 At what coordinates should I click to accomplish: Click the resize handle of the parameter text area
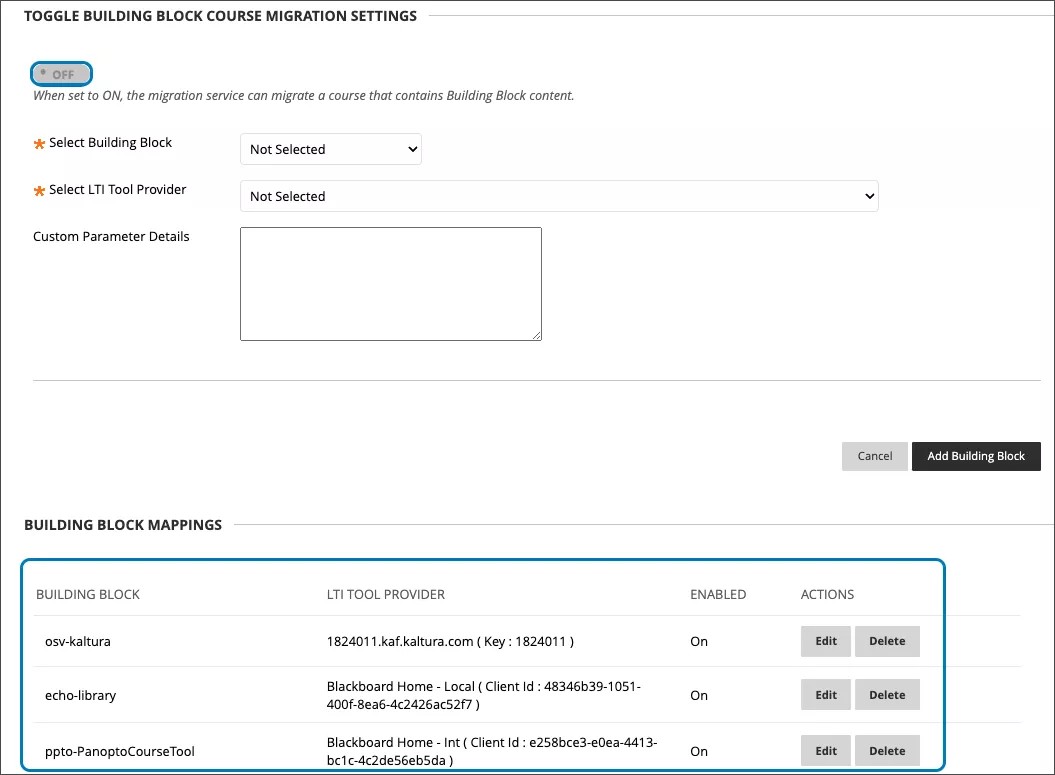(536, 334)
